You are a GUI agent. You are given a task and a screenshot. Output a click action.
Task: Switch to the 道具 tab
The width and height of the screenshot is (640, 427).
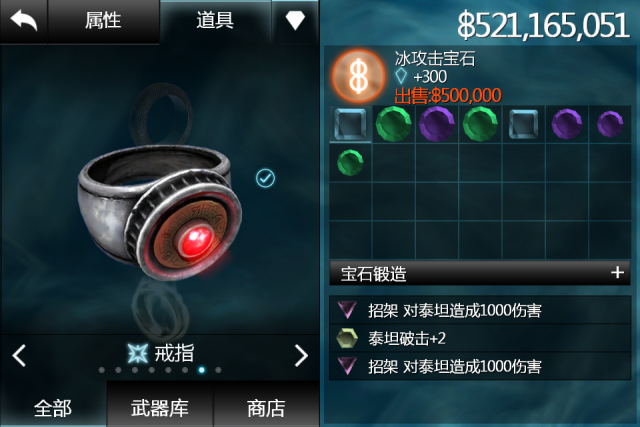215,20
